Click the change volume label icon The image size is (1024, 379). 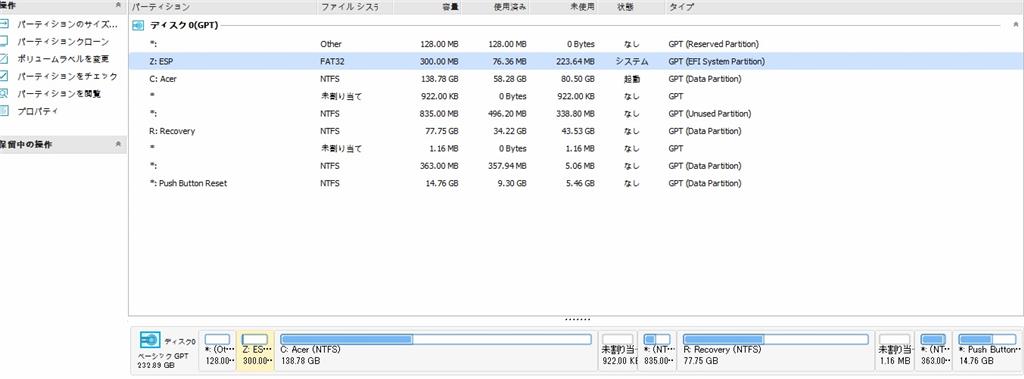[x=4, y=59]
